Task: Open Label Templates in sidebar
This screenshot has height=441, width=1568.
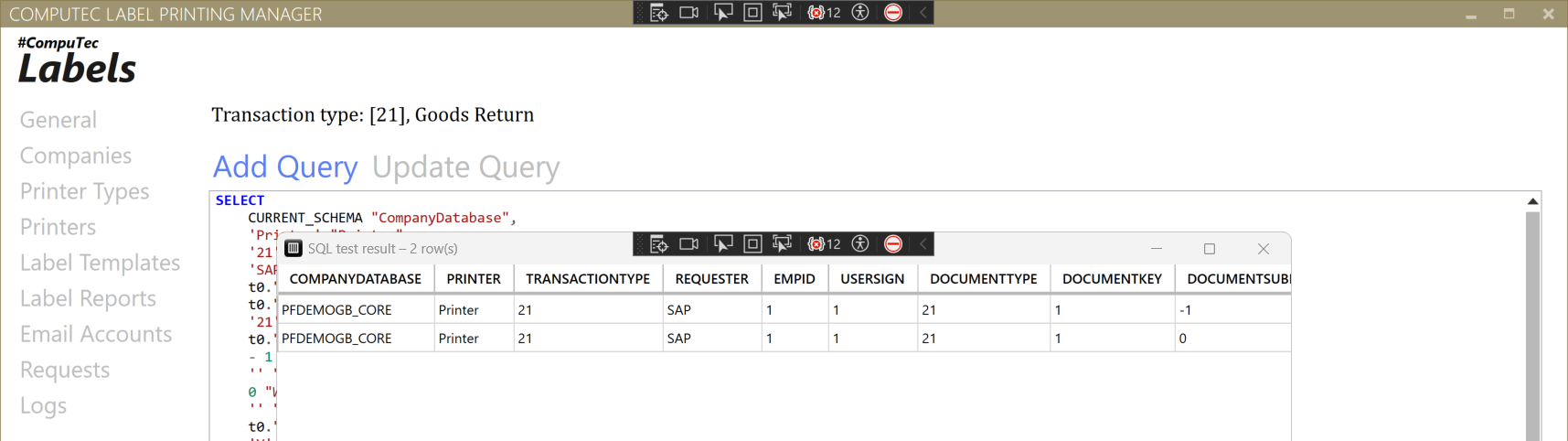Action: click(x=100, y=263)
